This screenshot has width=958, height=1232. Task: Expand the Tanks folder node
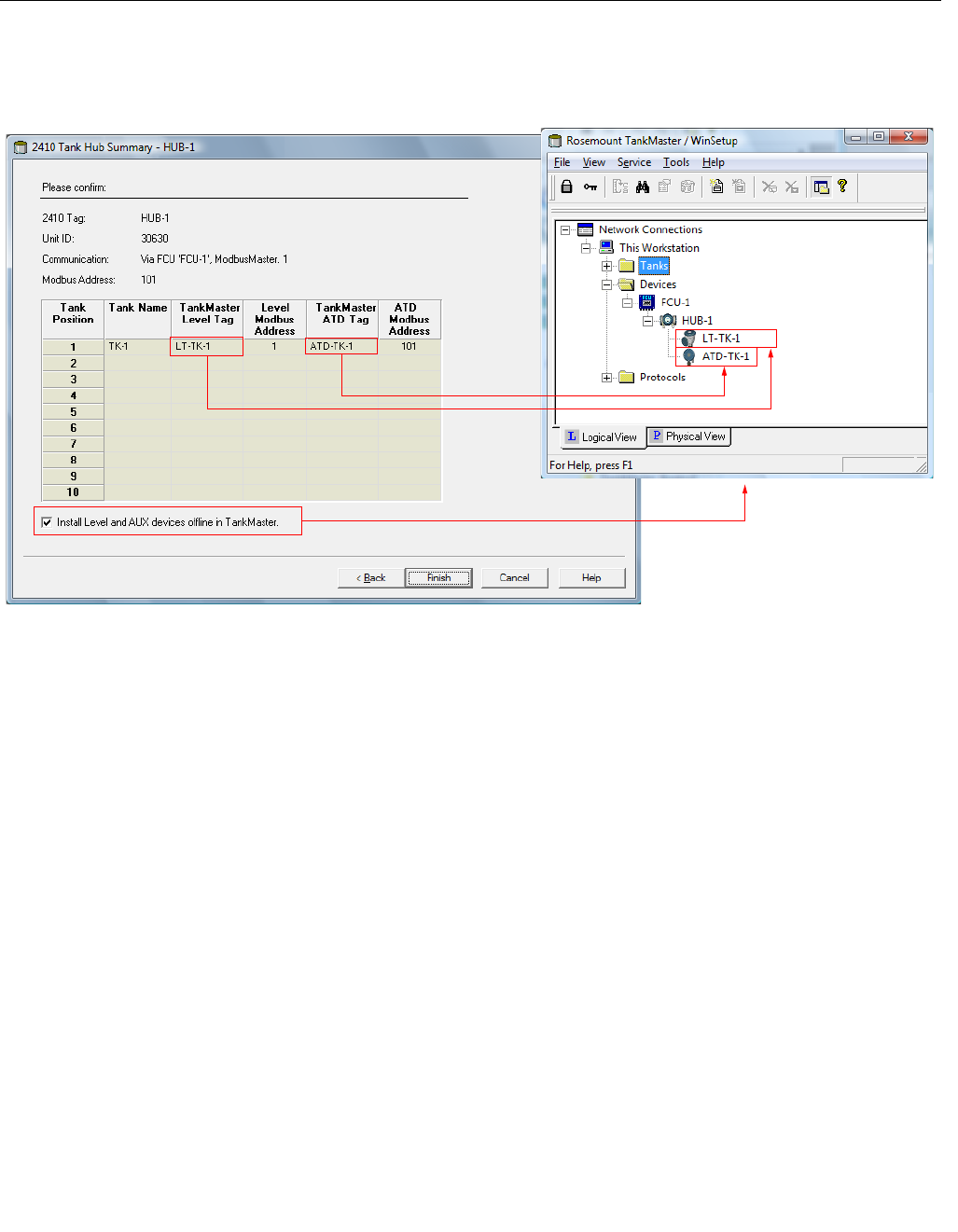(x=606, y=266)
